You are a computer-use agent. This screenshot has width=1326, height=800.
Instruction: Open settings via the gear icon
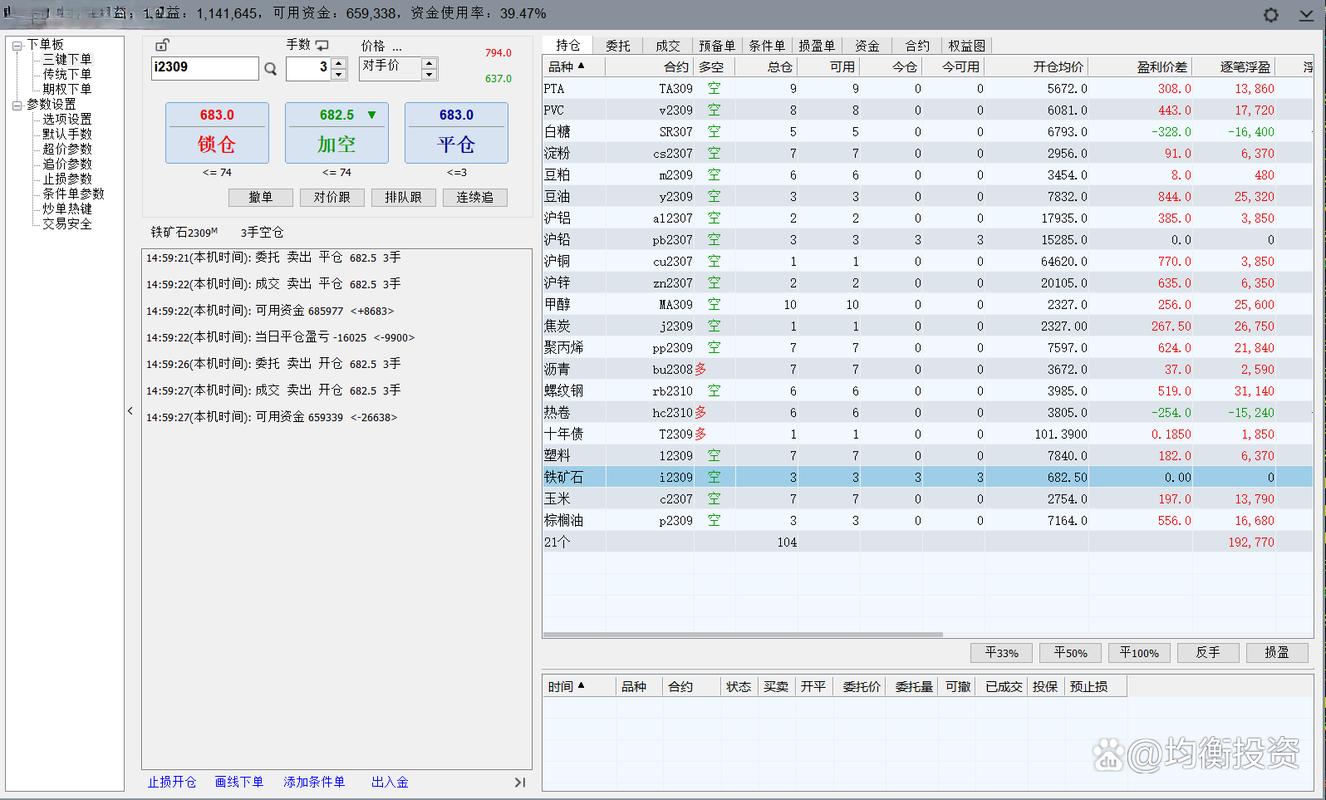coord(1271,15)
